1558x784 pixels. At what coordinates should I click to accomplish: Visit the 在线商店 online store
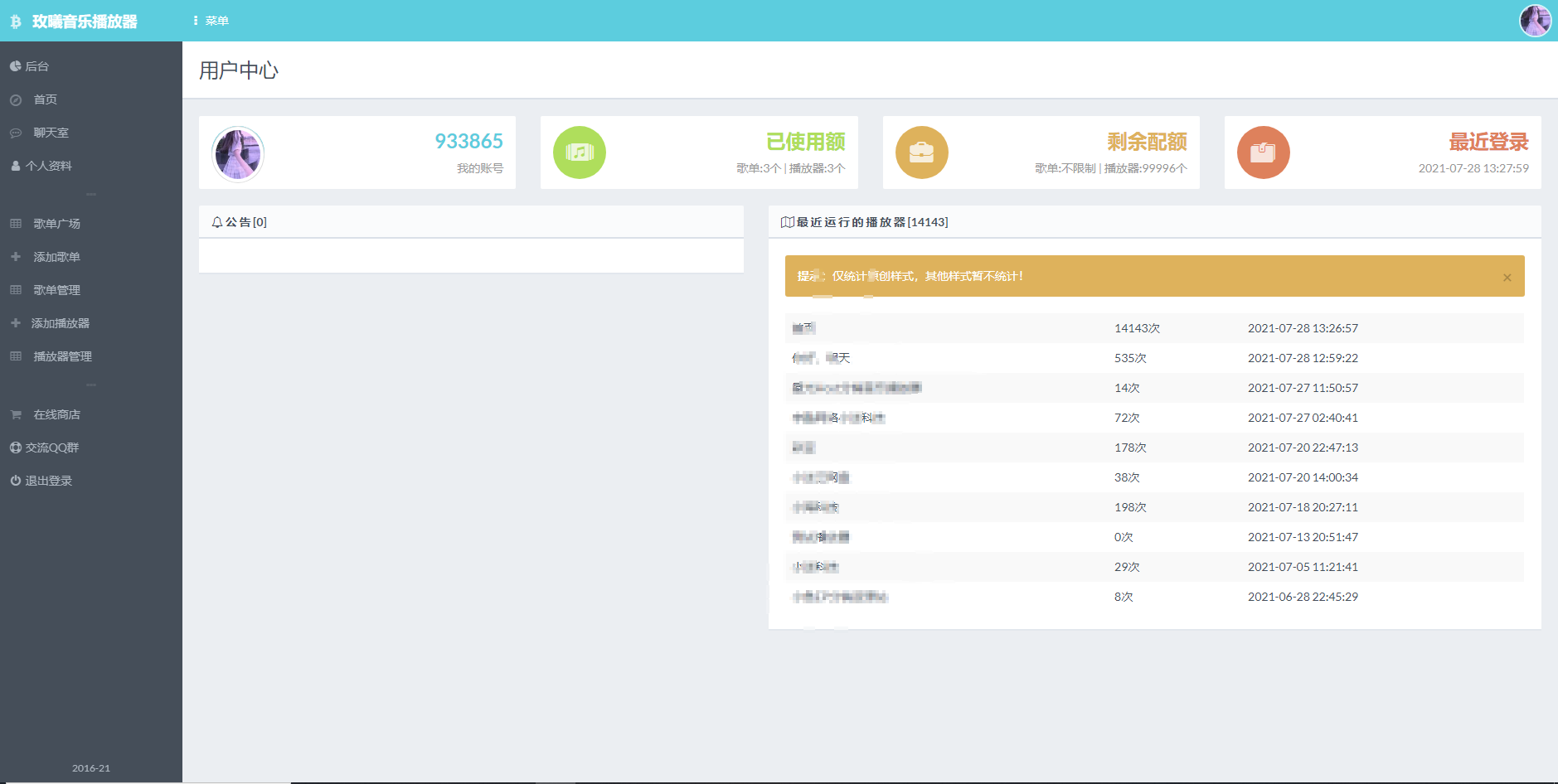[x=56, y=414]
